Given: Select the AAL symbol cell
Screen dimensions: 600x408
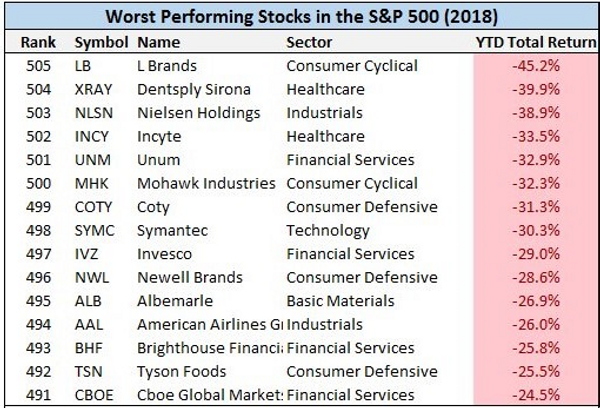Looking at the screenshot, I should (x=88, y=324).
